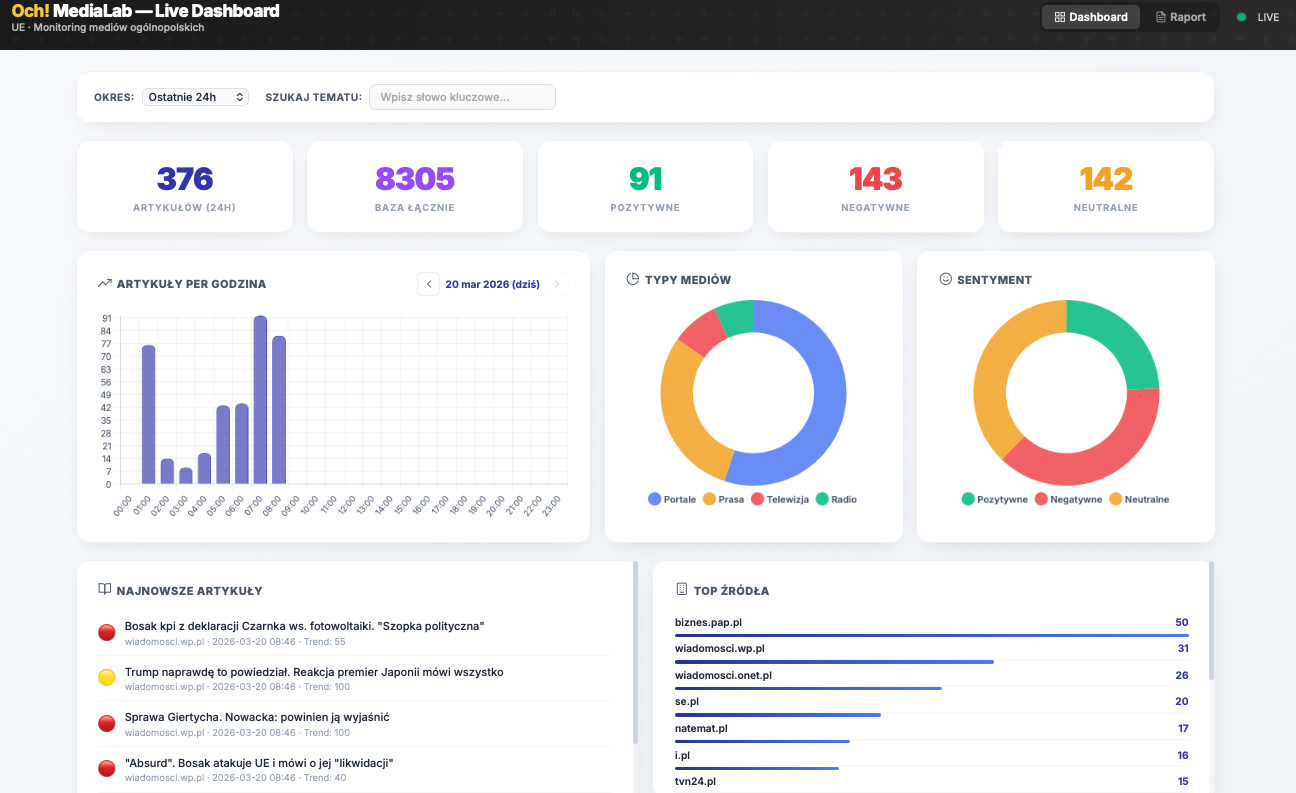Open the Raport tab
Screen dimensions: 1296x793
(x=1180, y=17)
